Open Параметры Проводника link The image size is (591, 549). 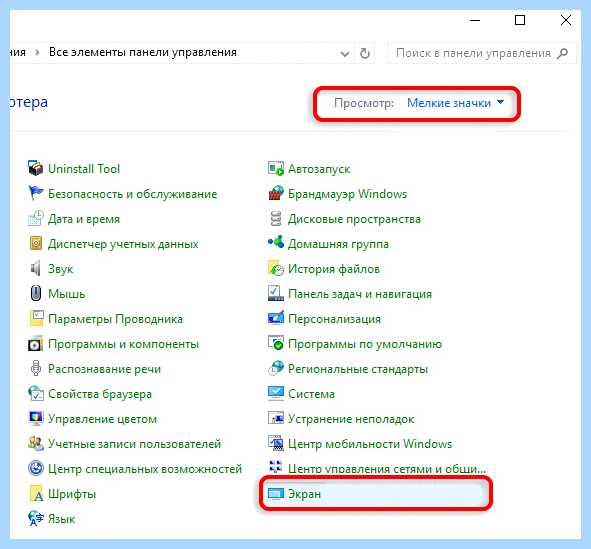pos(115,319)
